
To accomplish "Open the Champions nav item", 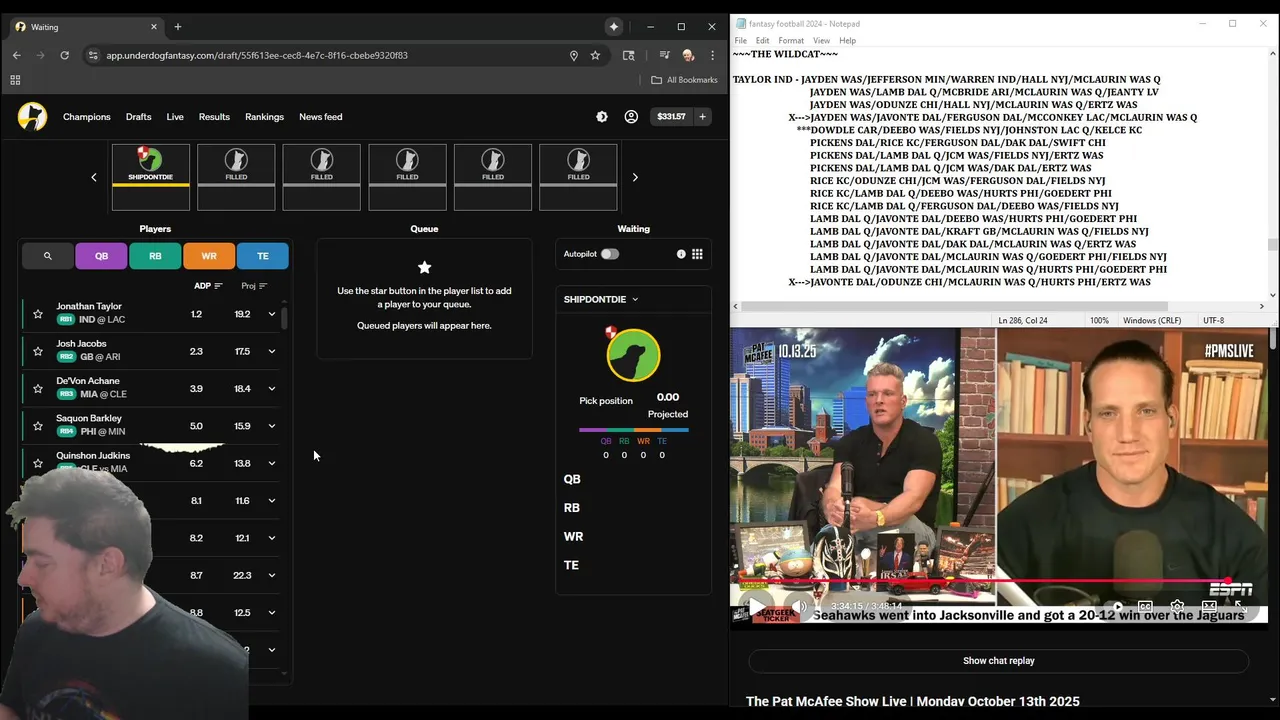I will pyautogui.click(x=87, y=117).
